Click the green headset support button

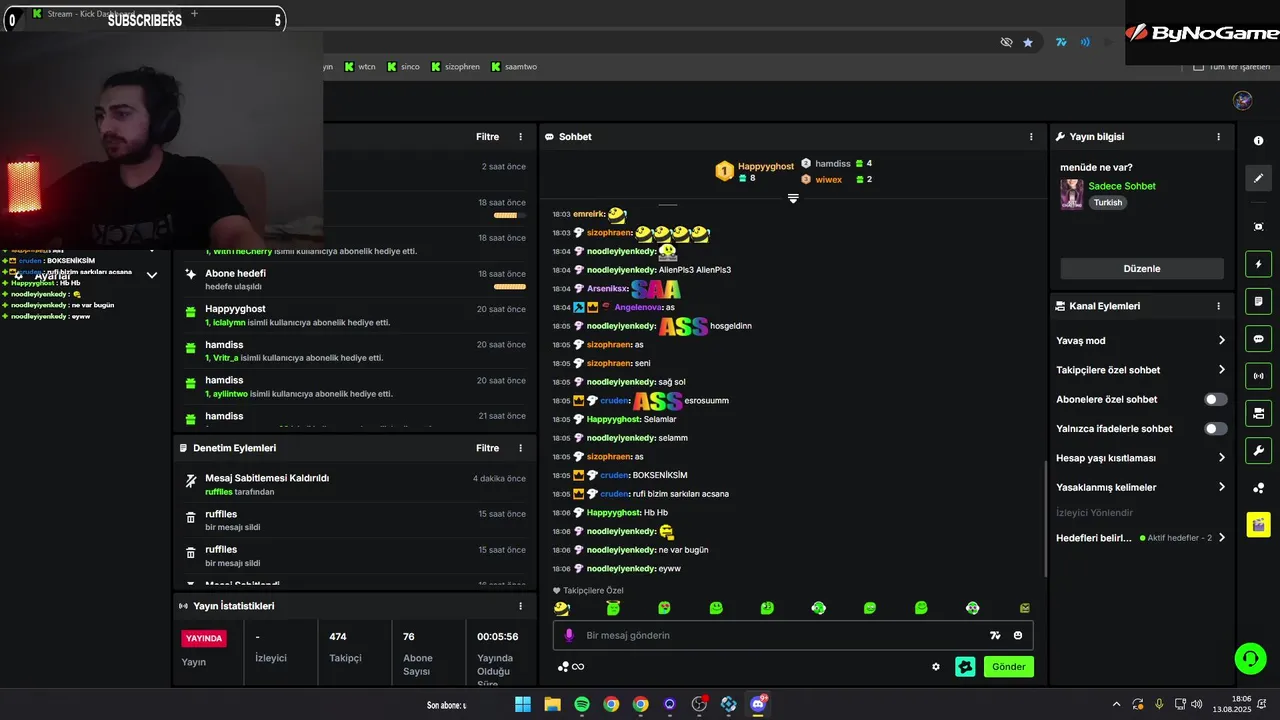1250,658
